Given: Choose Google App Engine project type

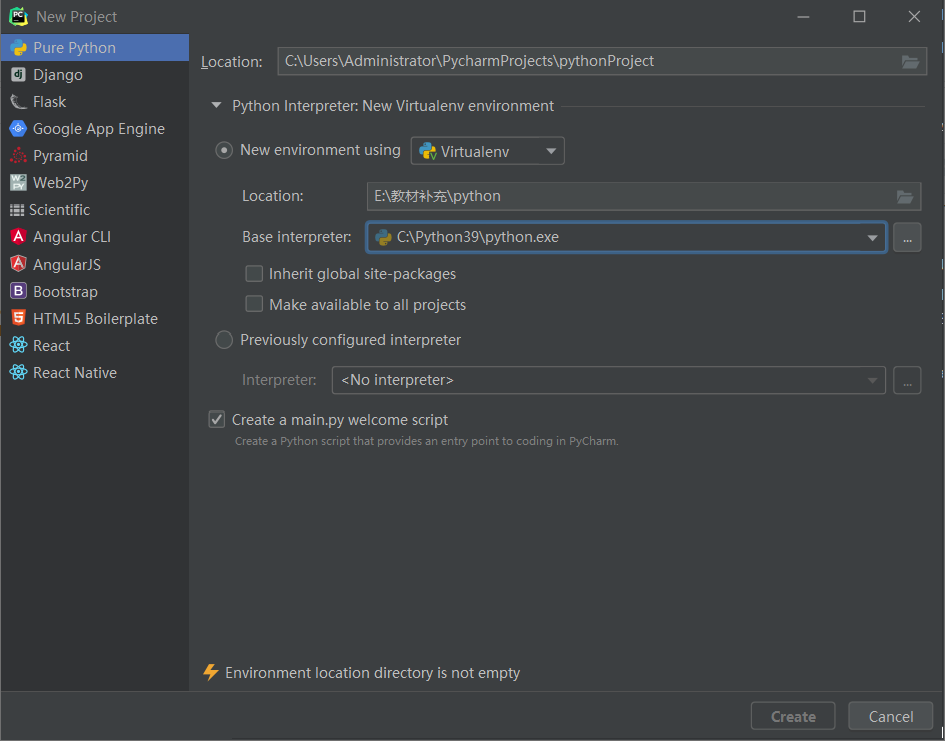Looking at the screenshot, I should pos(95,128).
